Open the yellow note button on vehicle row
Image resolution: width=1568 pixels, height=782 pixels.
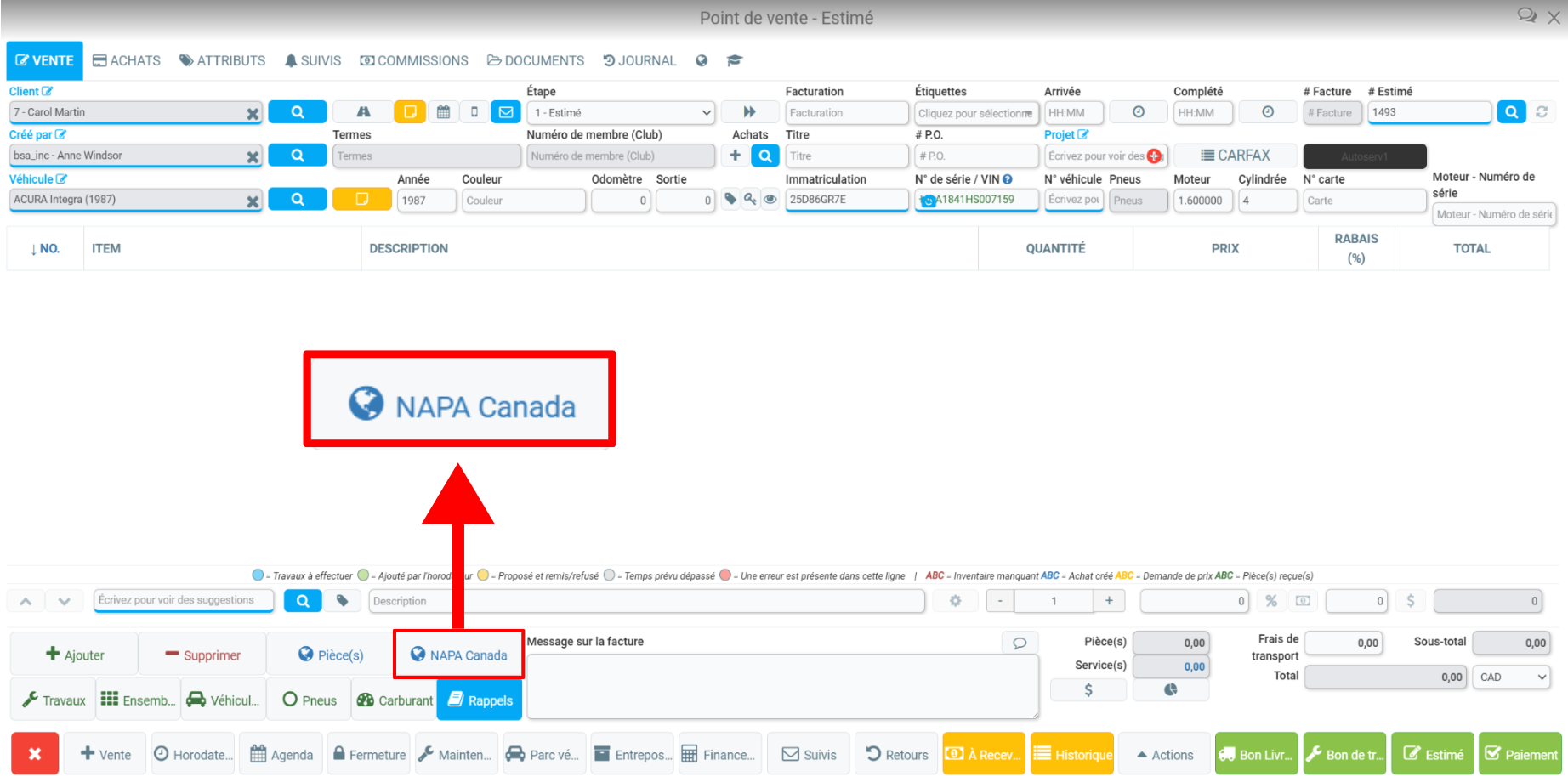pyautogui.click(x=361, y=200)
